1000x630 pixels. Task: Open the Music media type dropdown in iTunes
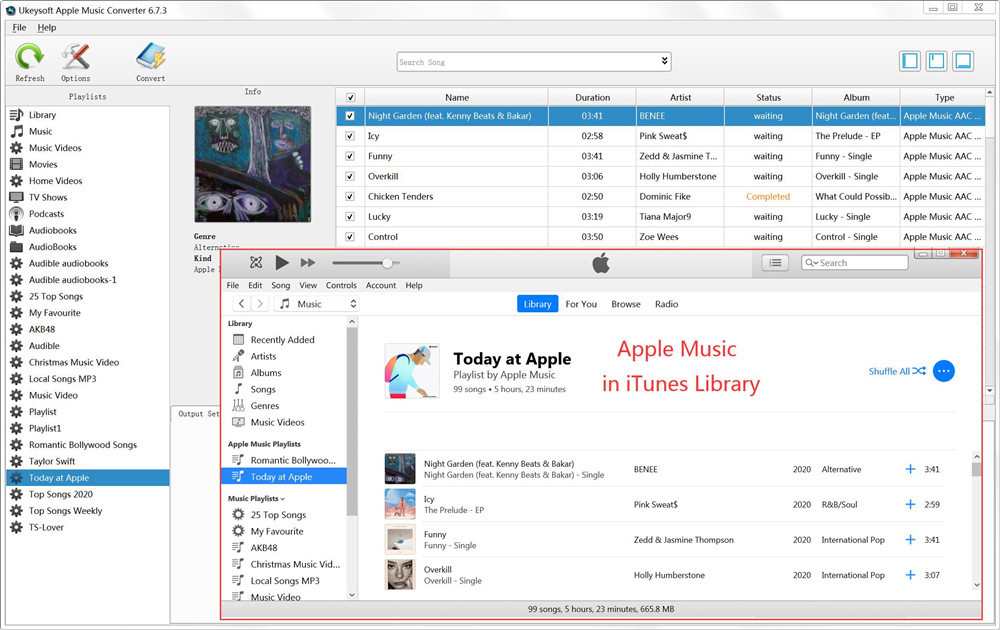[x=317, y=304]
